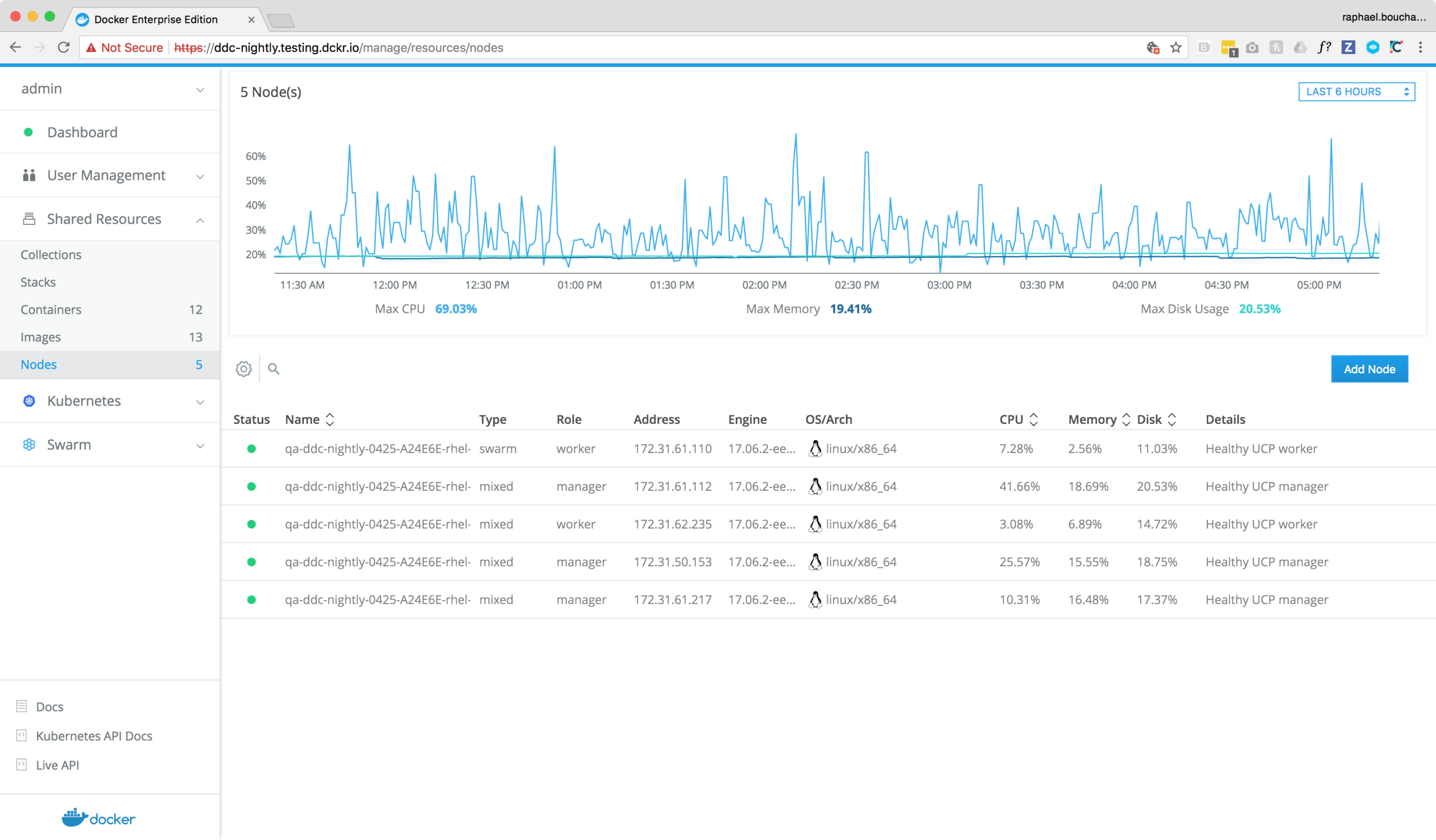Open node row with address 172.31.50.153
The width and height of the screenshot is (1436, 840).
click(x=828, y=562)
